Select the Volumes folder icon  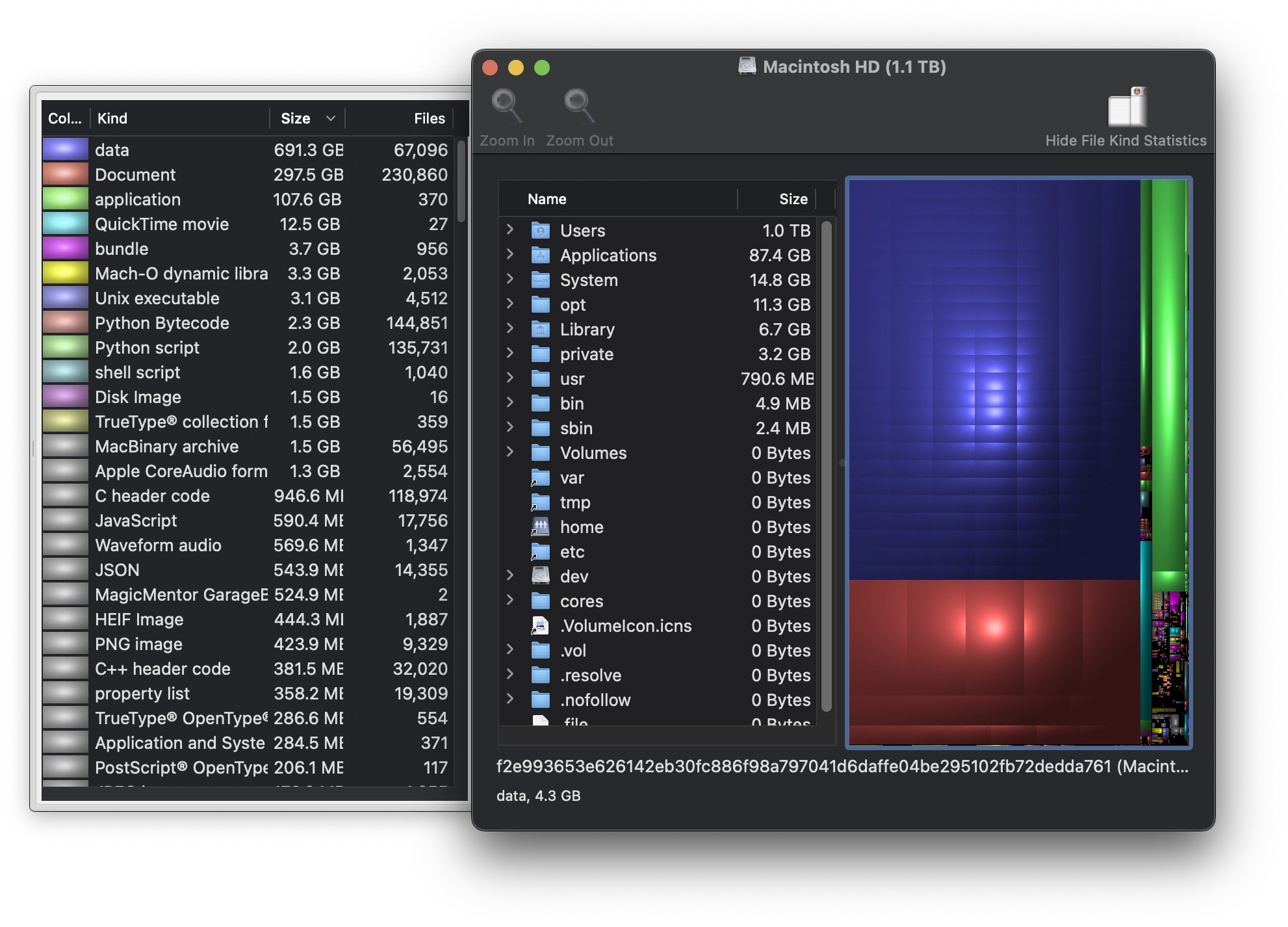tap(541, 453)
